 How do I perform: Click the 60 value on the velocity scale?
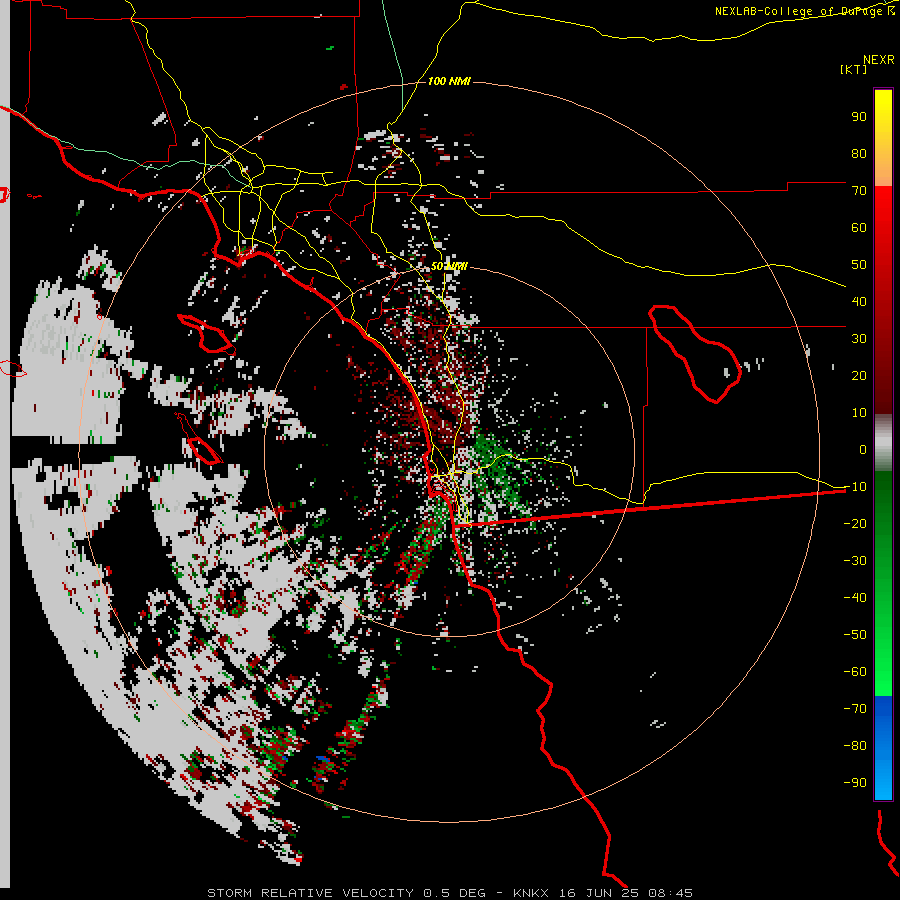[x=859, y=228]
